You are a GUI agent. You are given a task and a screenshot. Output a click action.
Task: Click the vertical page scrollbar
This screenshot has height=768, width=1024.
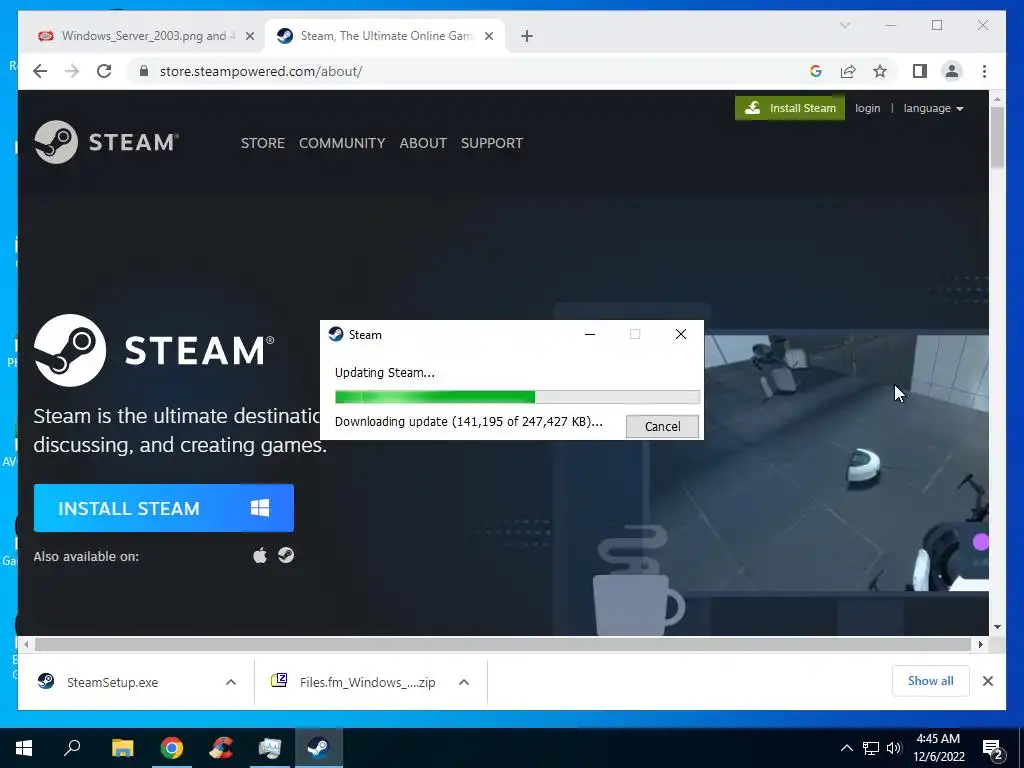click(997, 136)
